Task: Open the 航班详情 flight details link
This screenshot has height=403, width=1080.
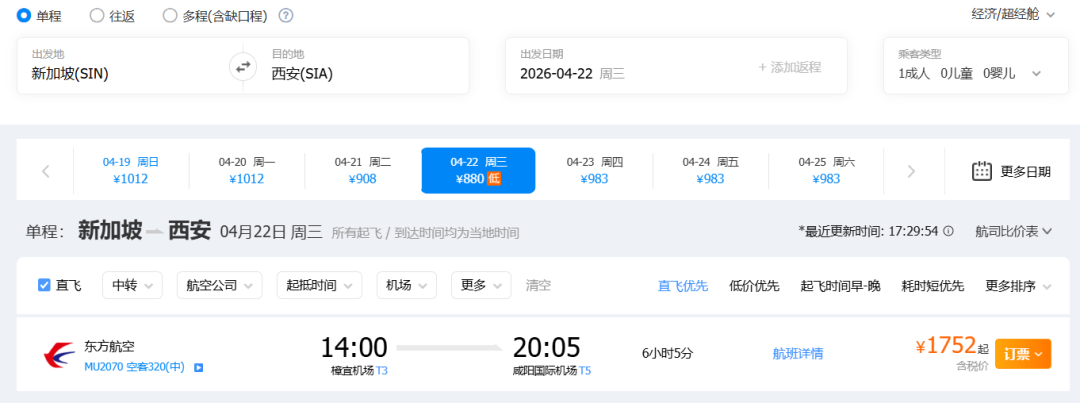Action: (x=798, y=353)
